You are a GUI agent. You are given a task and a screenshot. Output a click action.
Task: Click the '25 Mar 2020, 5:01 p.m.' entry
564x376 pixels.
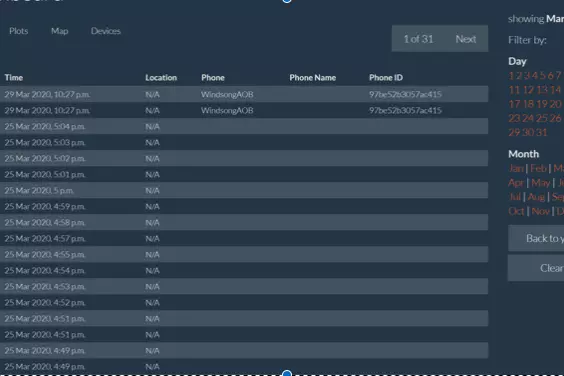[45, 175]
